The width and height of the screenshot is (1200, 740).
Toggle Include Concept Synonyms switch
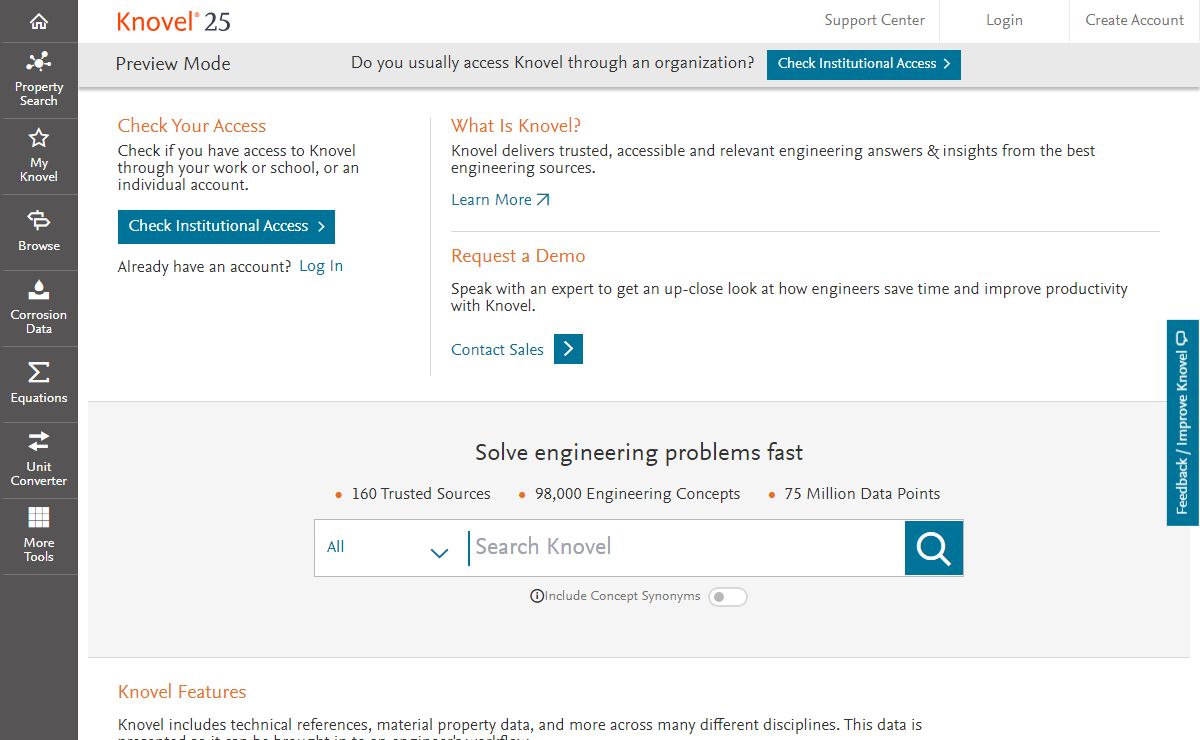[727, 597]
